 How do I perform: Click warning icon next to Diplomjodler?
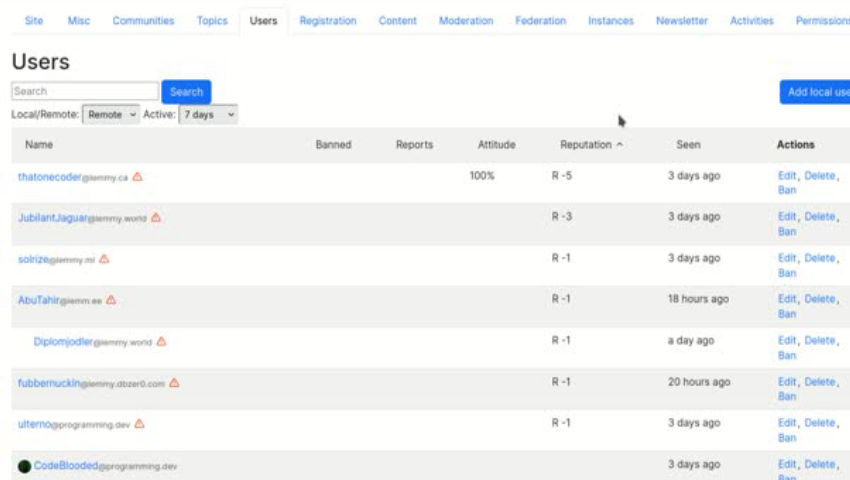[161, 341]
